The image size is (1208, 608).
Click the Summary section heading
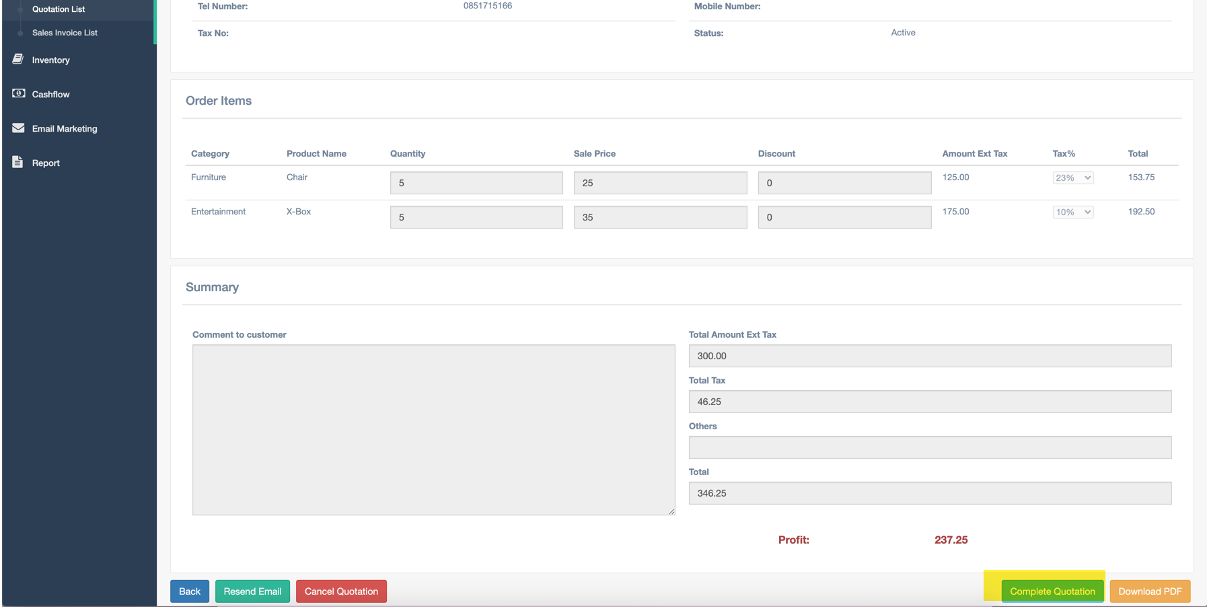pos(212,287)
